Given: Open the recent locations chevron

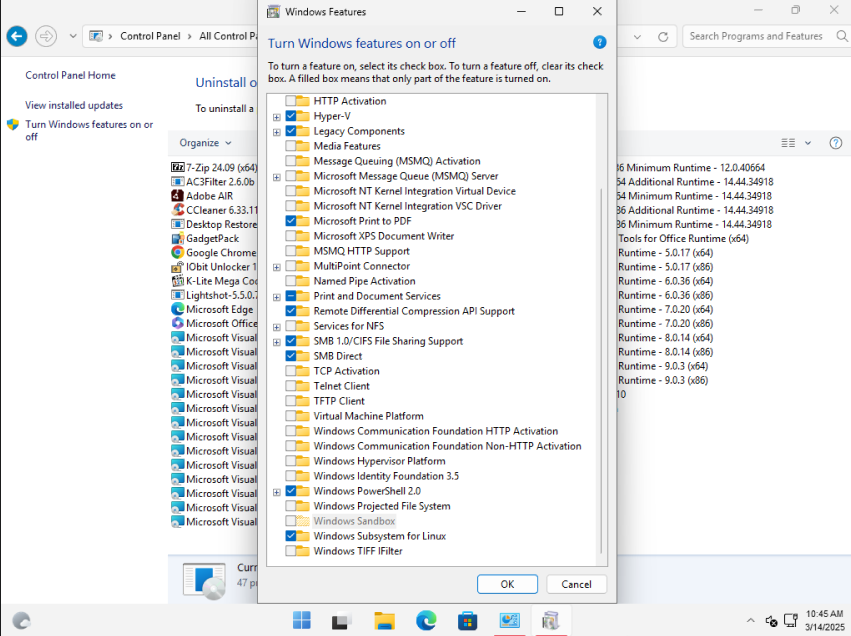Looking at the screenshot, I should (x=73, y=36).
